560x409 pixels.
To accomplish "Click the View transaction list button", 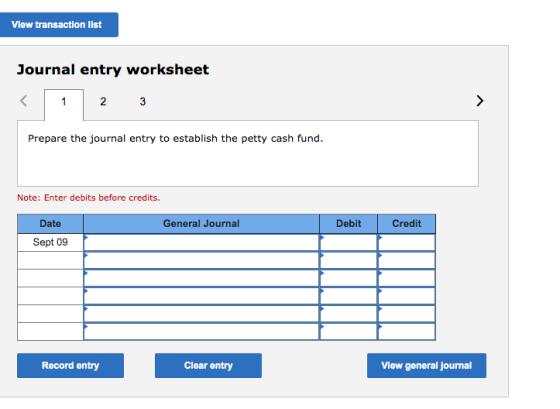I will 59,25.
